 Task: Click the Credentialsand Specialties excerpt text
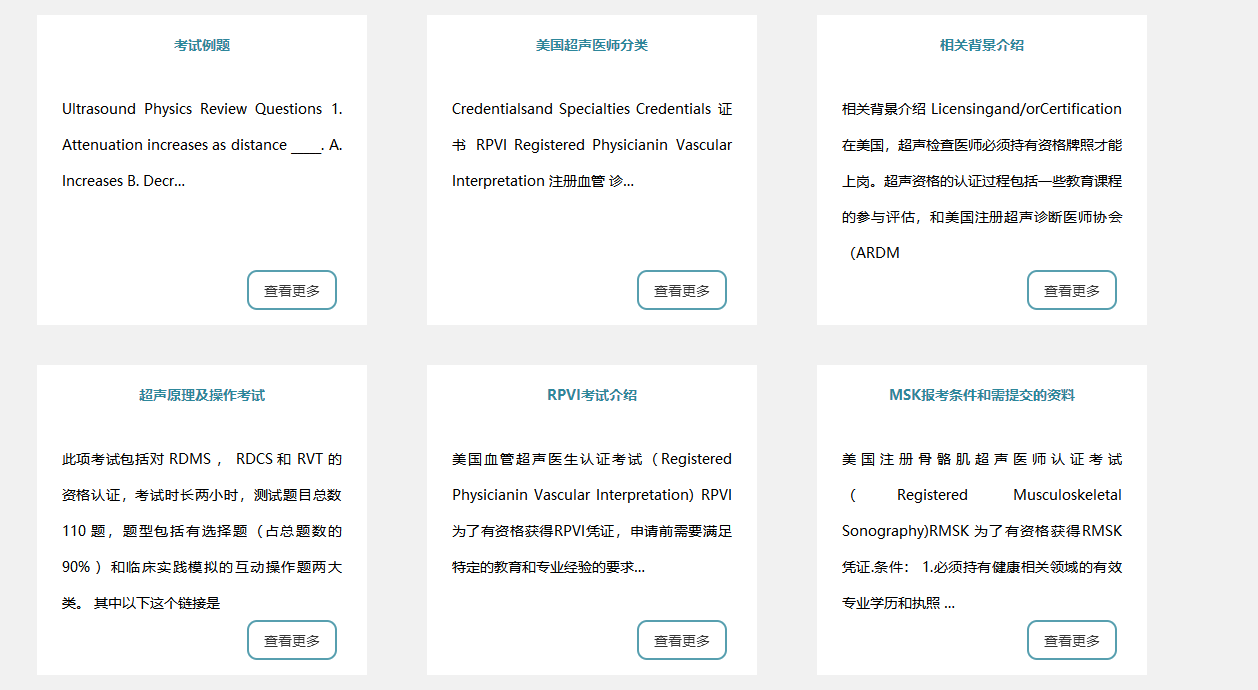pyautogui.click(x=591, y=145)
